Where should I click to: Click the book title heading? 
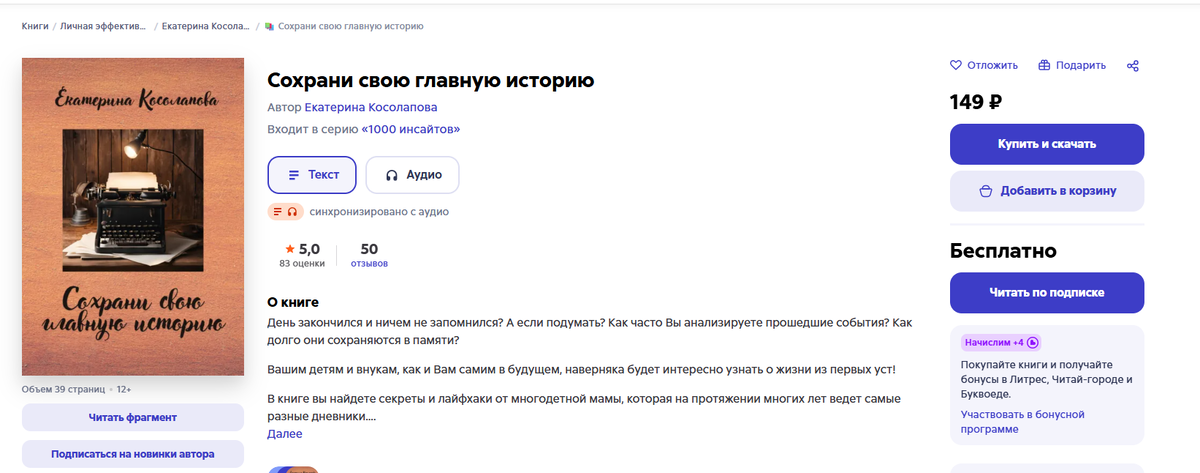[431, 79]
